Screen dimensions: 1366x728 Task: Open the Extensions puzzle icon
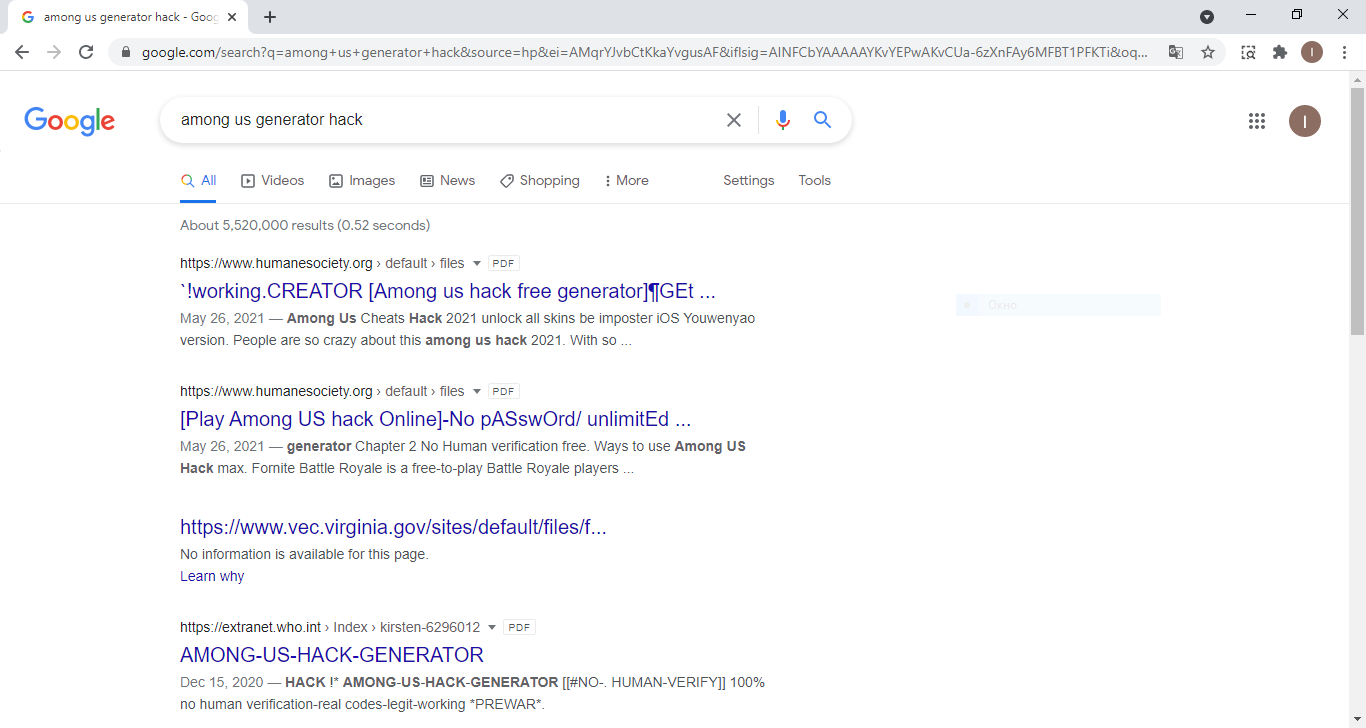[1280, 52]
